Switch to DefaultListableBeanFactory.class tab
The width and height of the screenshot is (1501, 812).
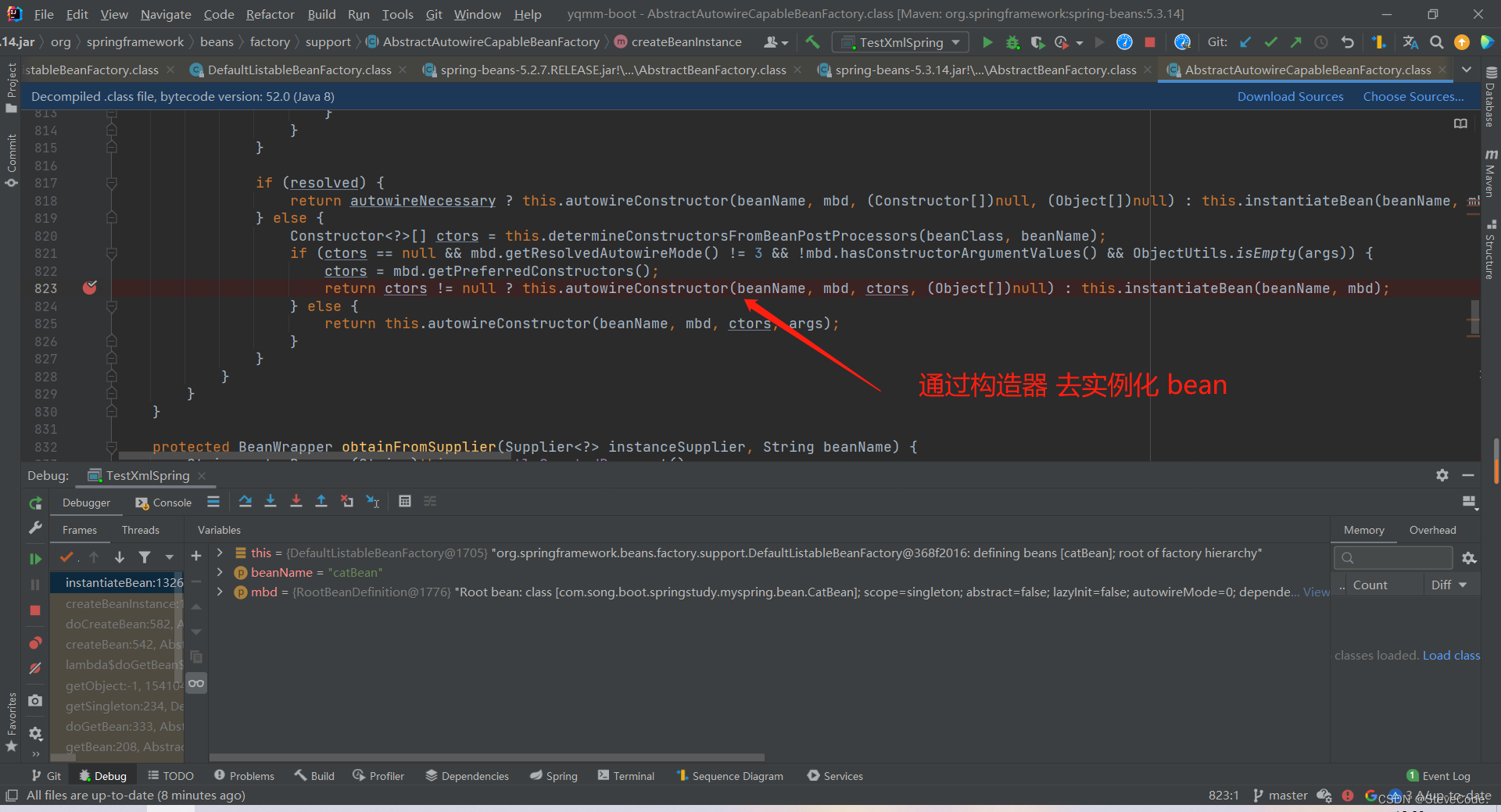pos(299,70)
